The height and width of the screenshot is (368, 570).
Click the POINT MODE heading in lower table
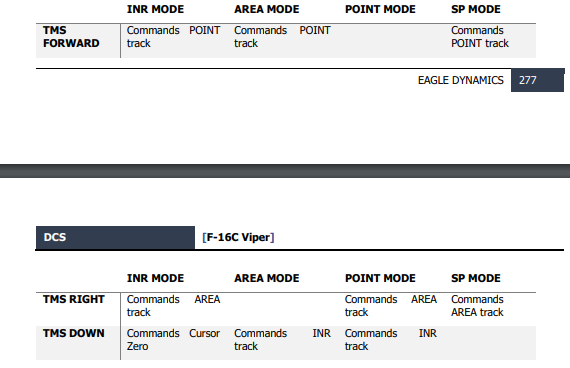tap(380, 278)
